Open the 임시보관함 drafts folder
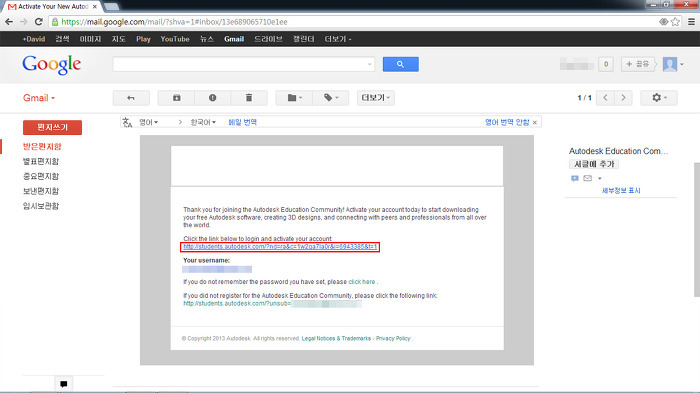This screenshot has width=700, height=393. coord(41,206)
